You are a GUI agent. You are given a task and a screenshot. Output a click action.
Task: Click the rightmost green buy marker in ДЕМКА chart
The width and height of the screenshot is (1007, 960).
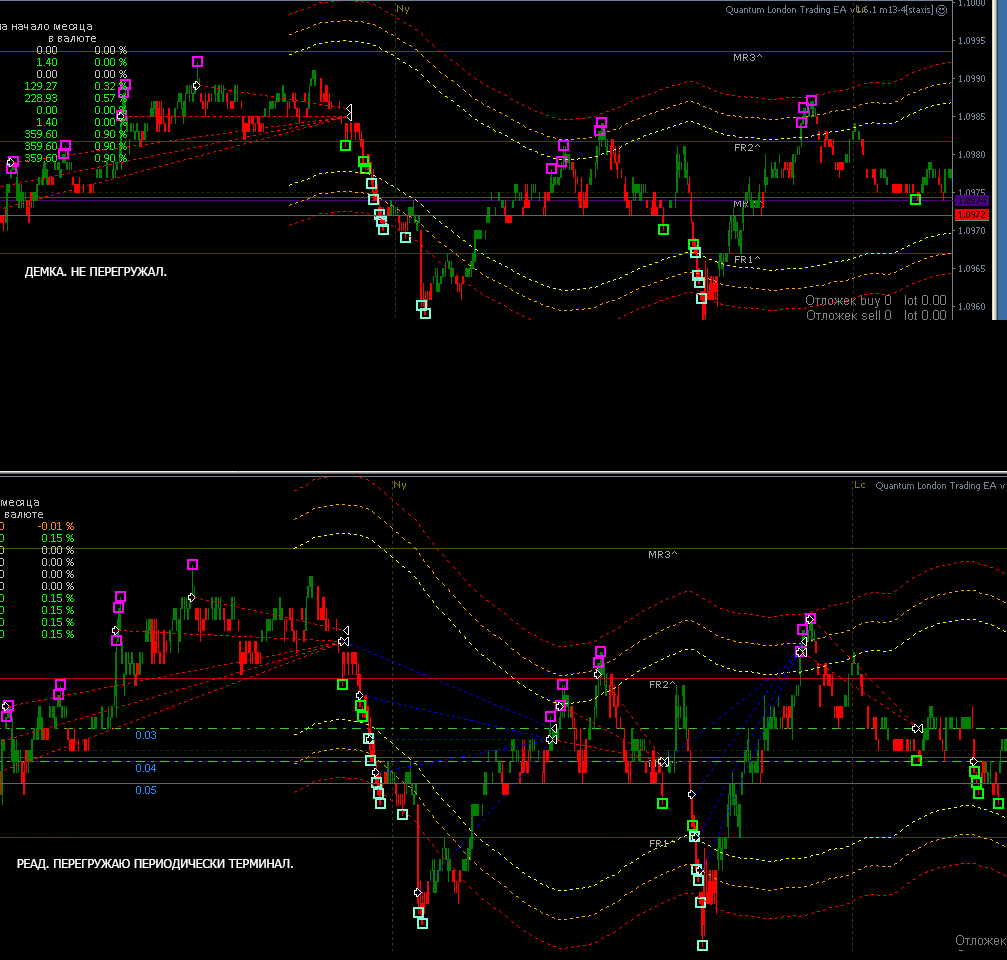click(x=916, y=200)
